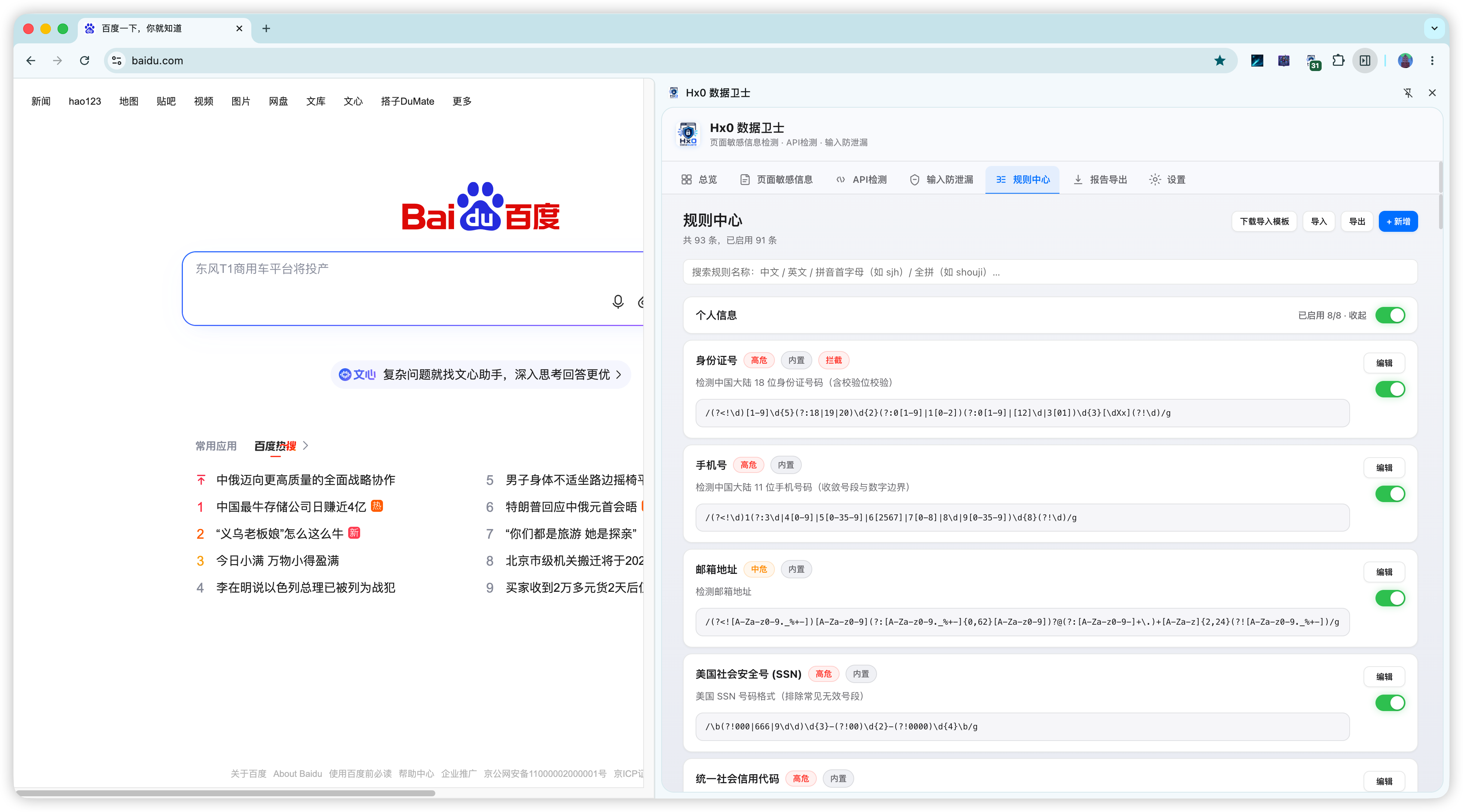
Task: Toggle the browser side panel icon
Action: pos(1365,61)
